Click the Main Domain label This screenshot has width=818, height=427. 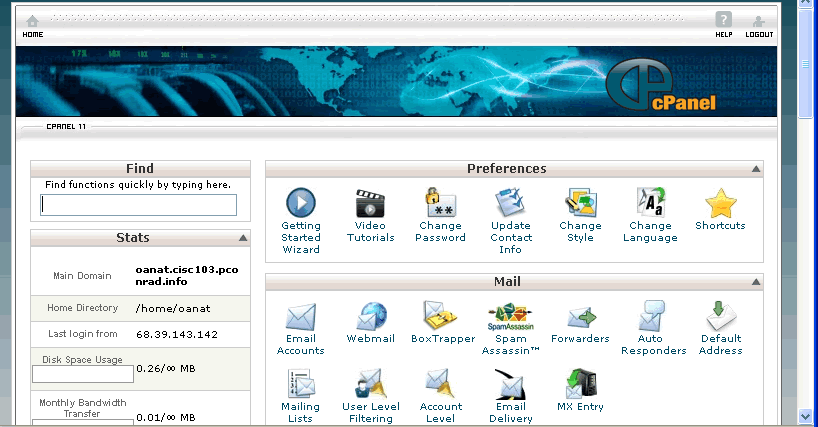[x=82, y=276]
